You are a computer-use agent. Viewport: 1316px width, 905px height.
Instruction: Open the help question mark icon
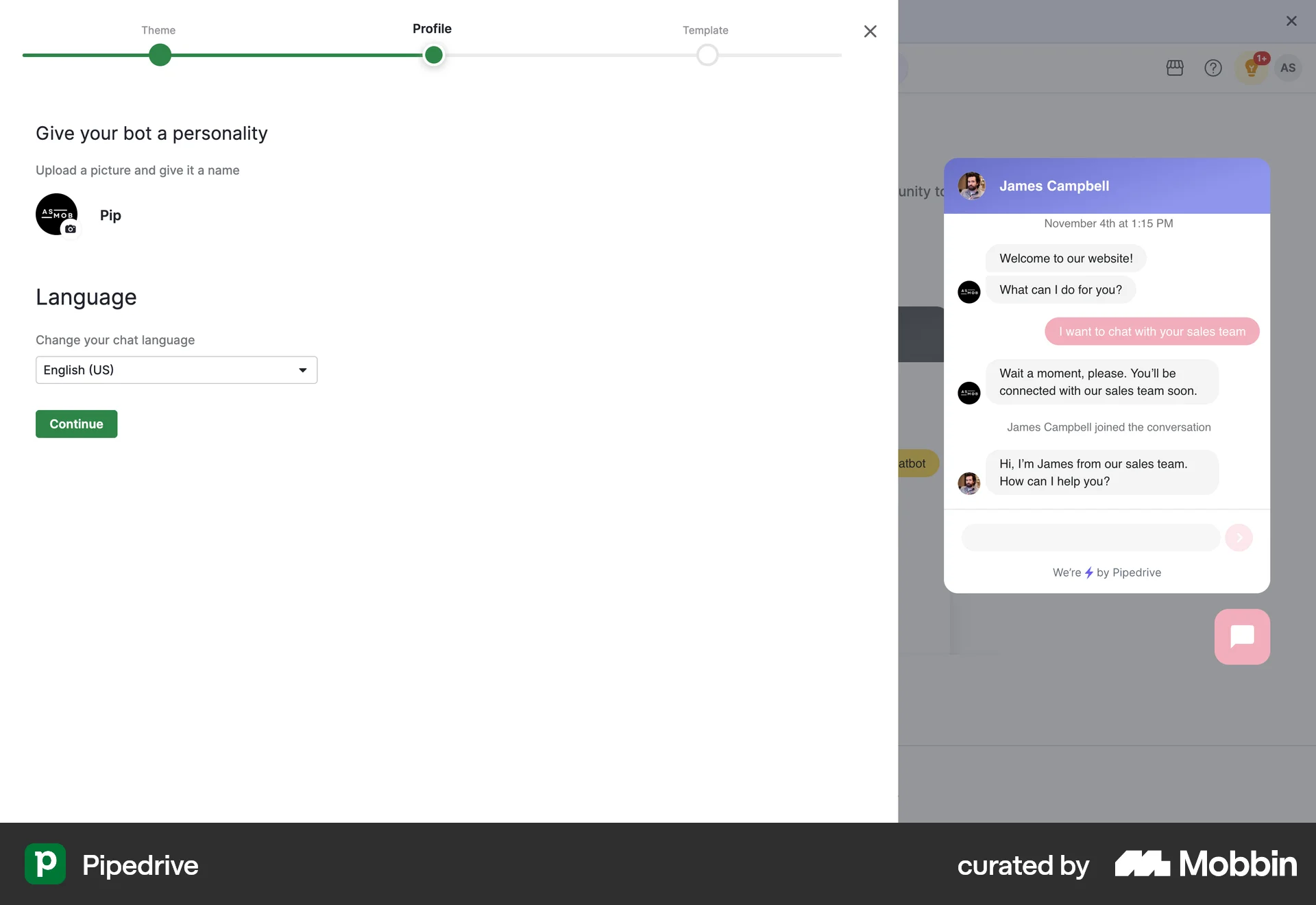[1213, 68]
